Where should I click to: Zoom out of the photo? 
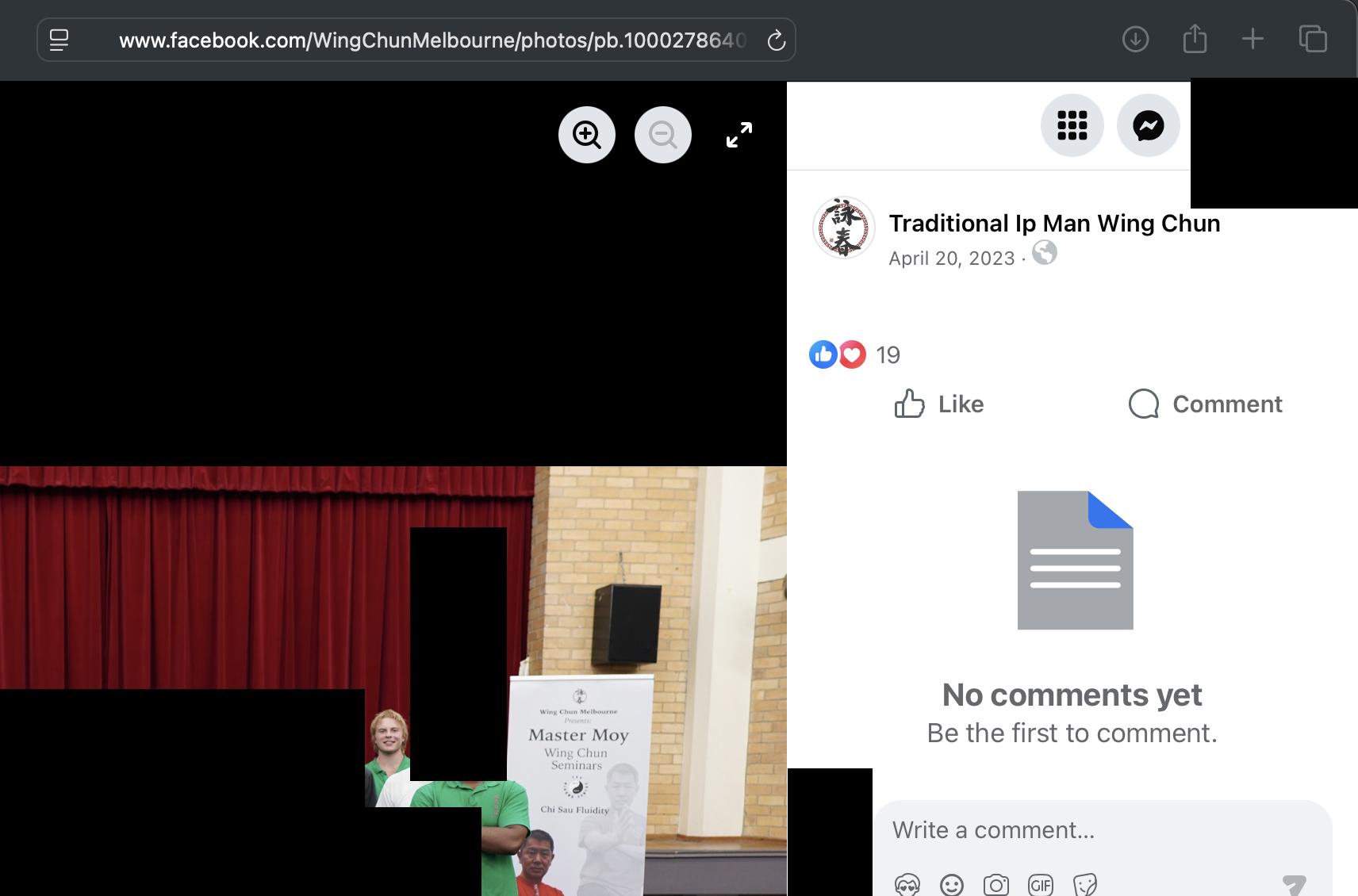(x=663, y=135)
